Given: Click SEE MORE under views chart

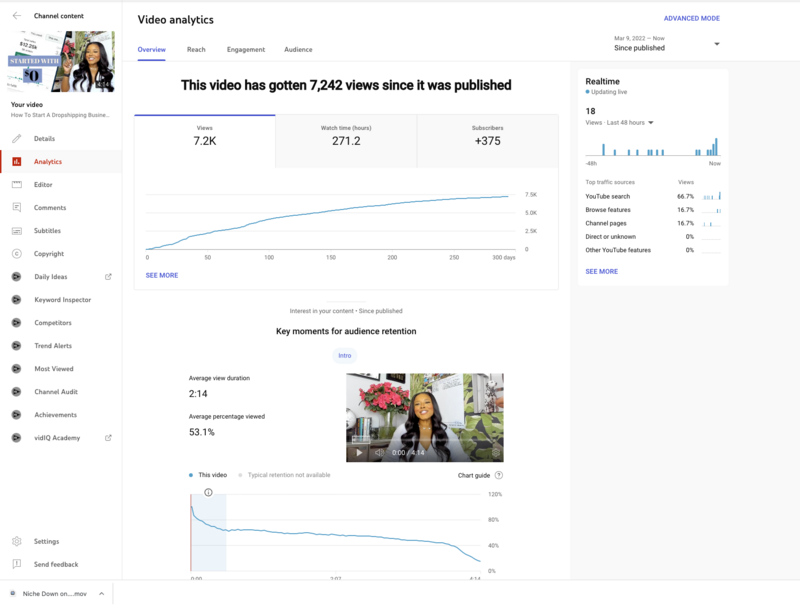Looking at the screenshot, I should point(162,275).
